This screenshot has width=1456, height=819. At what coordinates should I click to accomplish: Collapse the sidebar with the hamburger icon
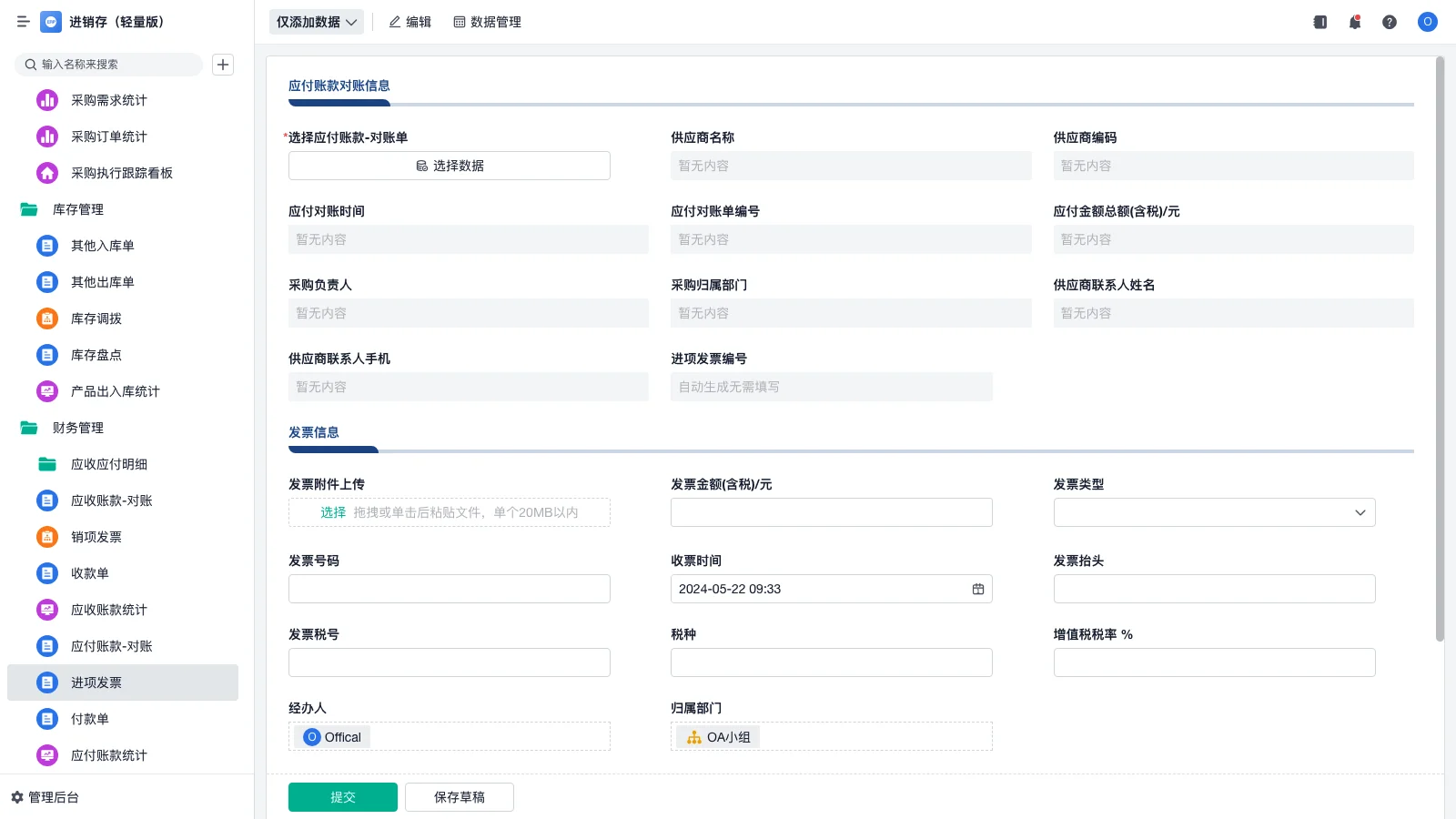pos(24,22)
